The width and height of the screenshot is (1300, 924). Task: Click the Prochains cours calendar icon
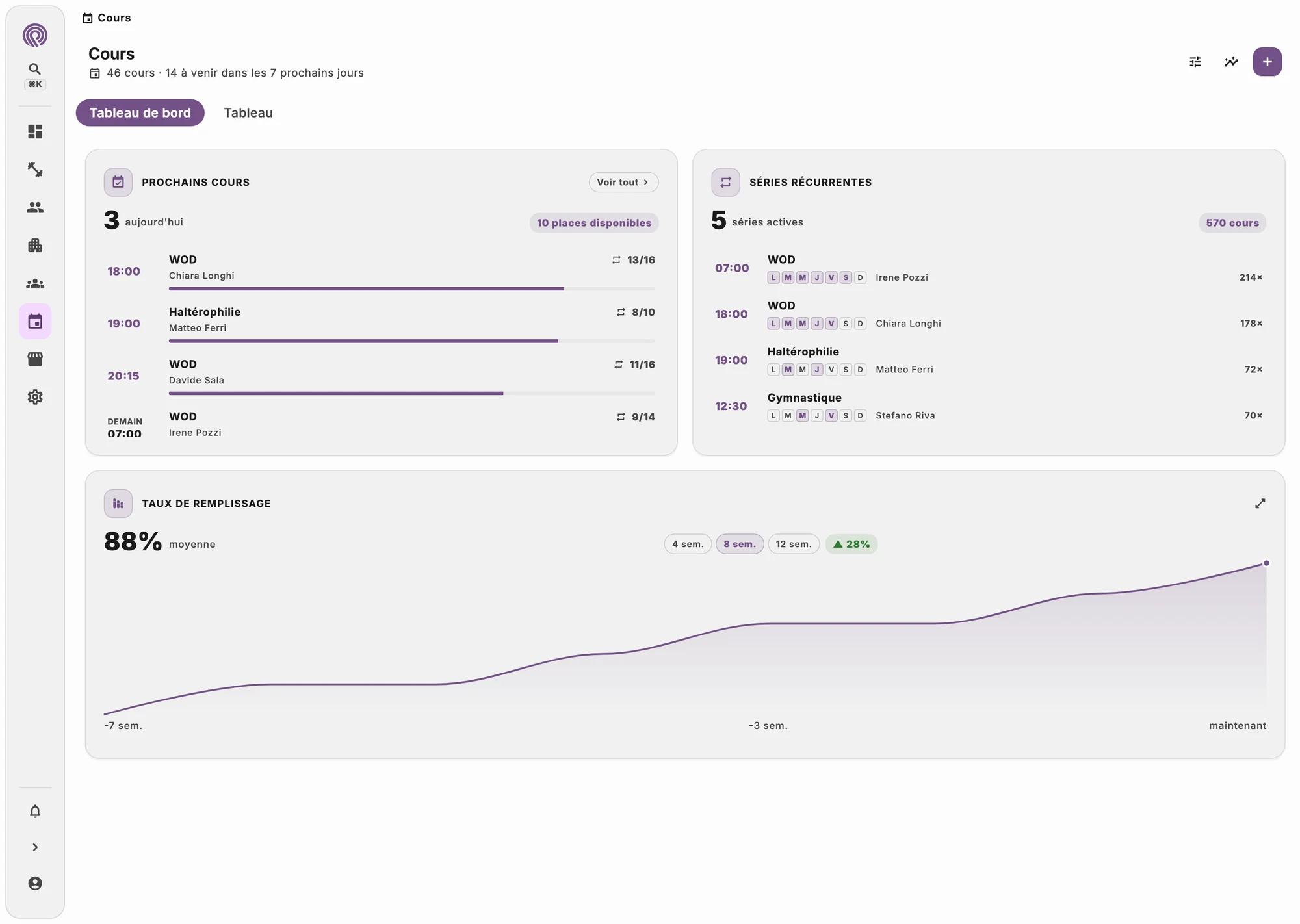click(x=118, y=183)
